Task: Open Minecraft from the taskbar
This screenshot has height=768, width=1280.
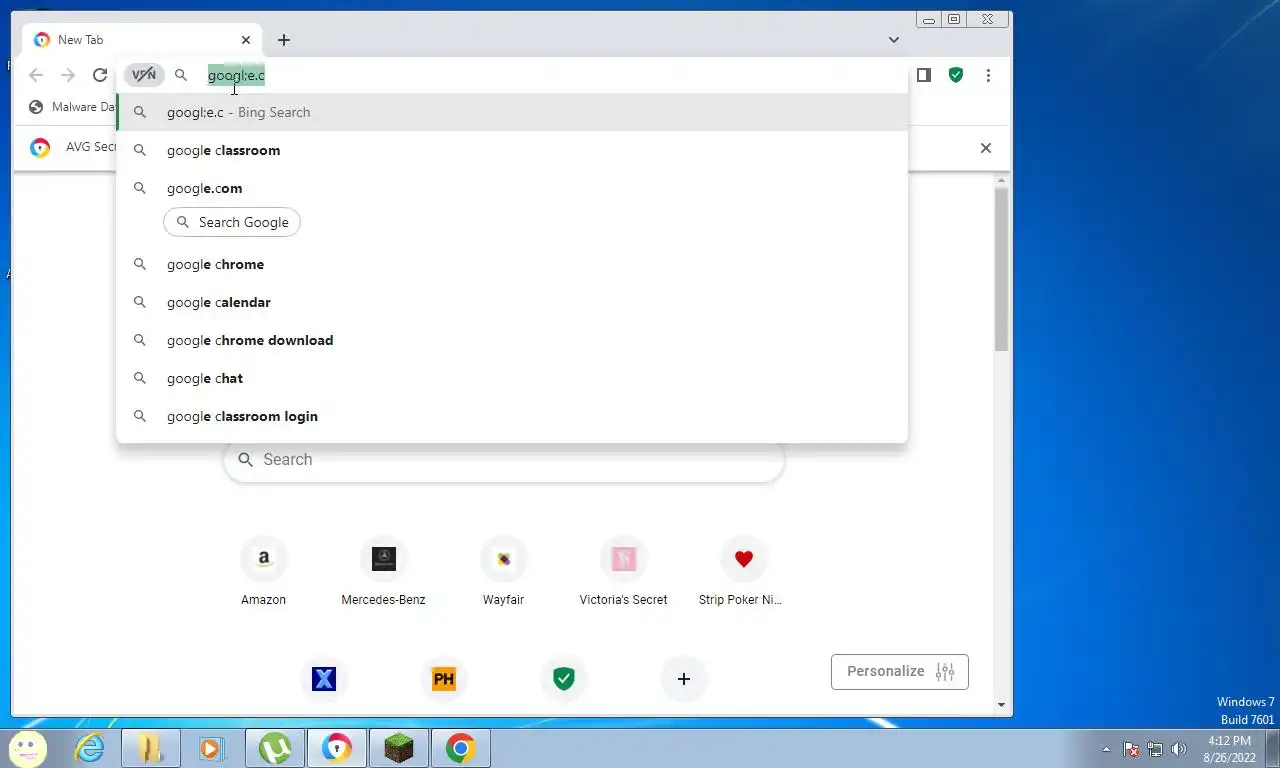Action: click(x=399, y=748)
